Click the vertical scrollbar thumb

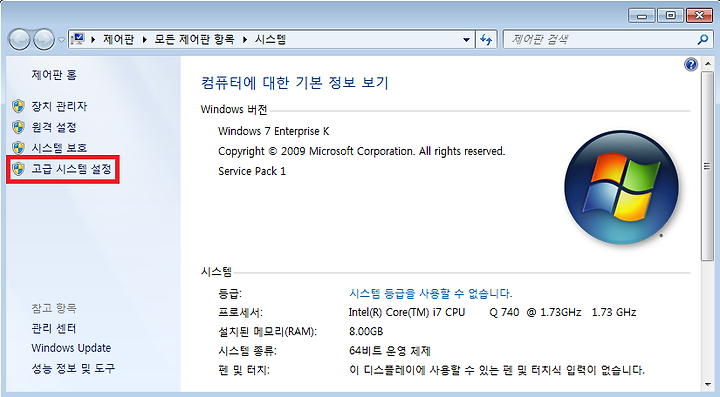(707, 166)
